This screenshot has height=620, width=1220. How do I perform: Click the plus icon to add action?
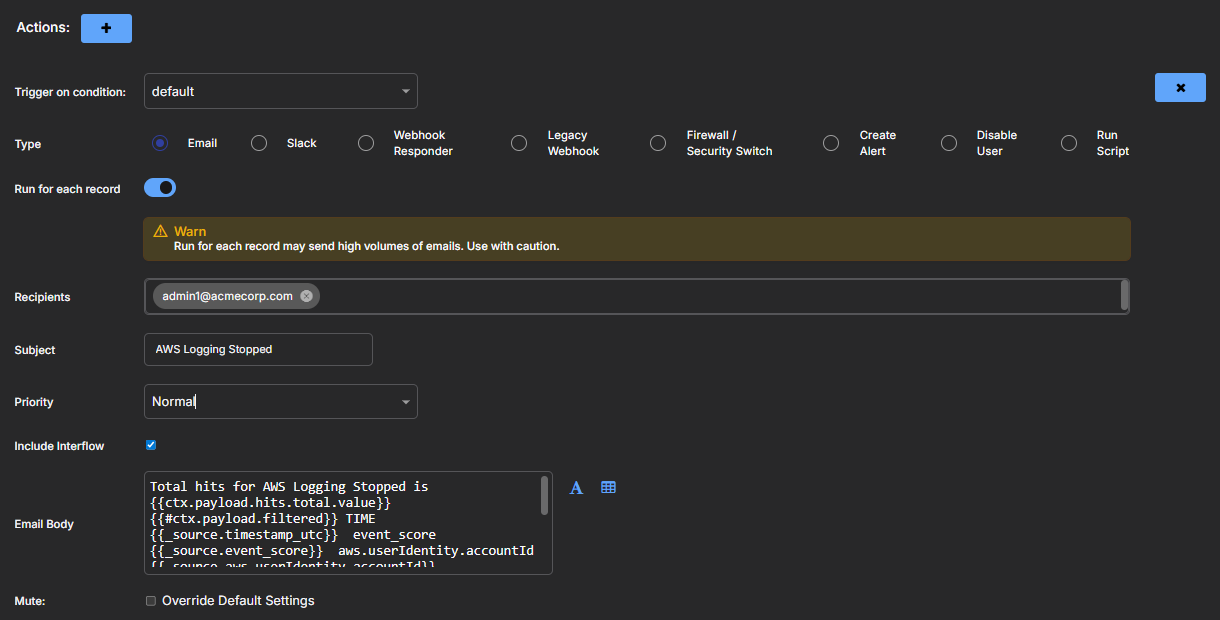(106, 28)
